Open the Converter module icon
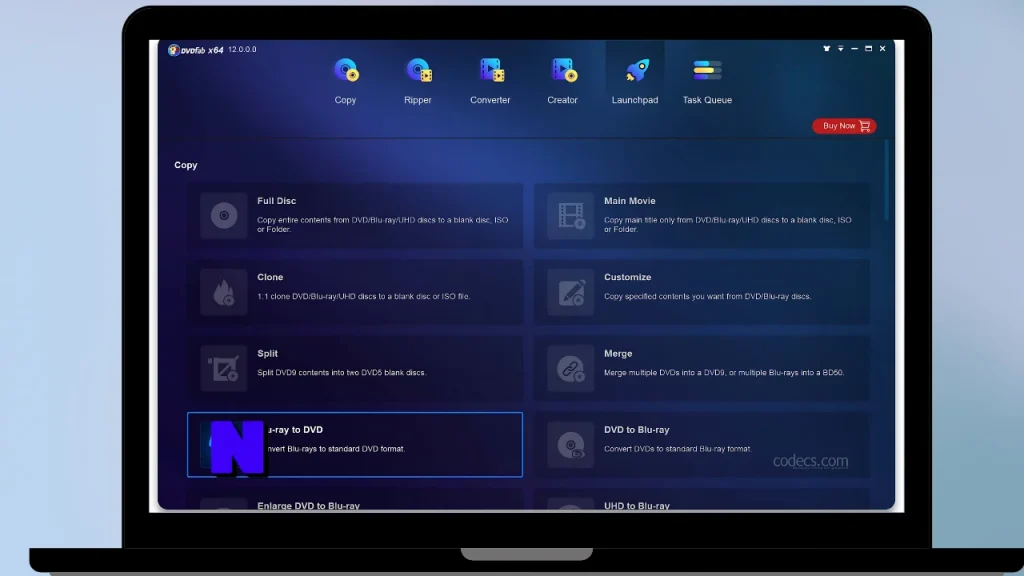 (x=490, y=70)
